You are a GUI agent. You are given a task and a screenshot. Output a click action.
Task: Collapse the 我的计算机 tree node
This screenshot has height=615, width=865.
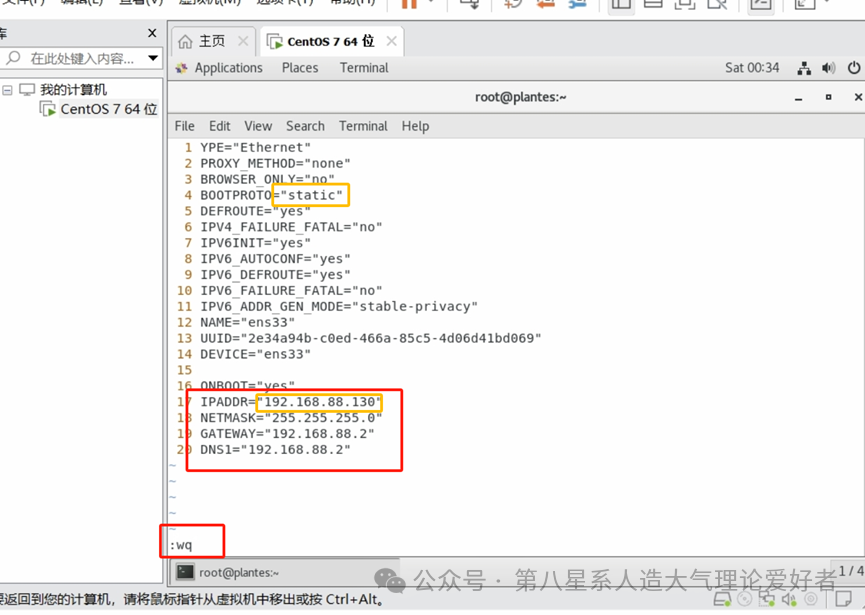[x=8, y=90]
